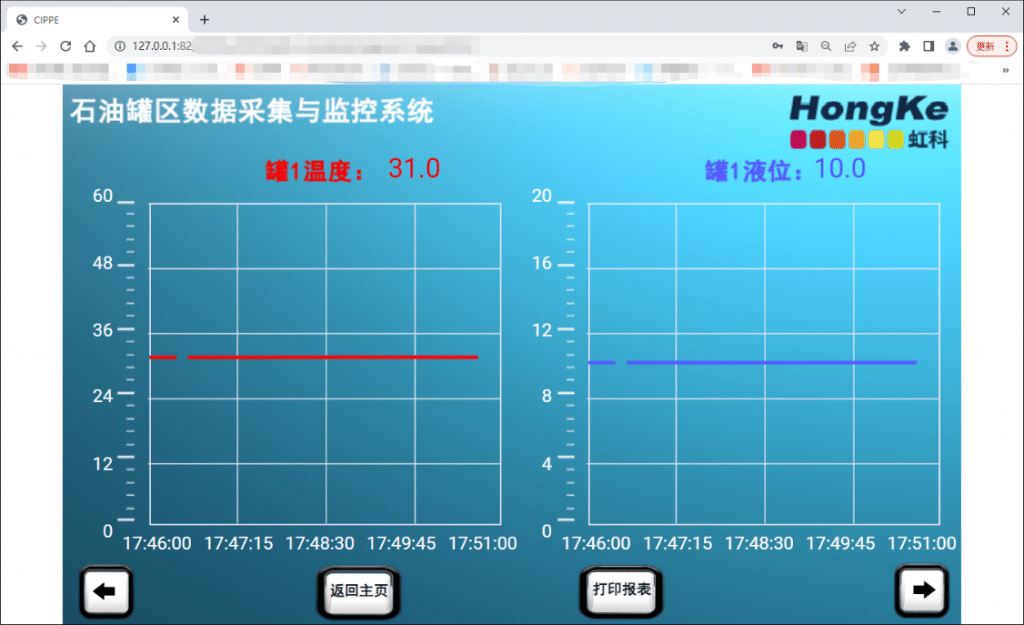This screenshot has height=625, width=1024.
Task: Share this page via share icon
Action: point(850,46)
